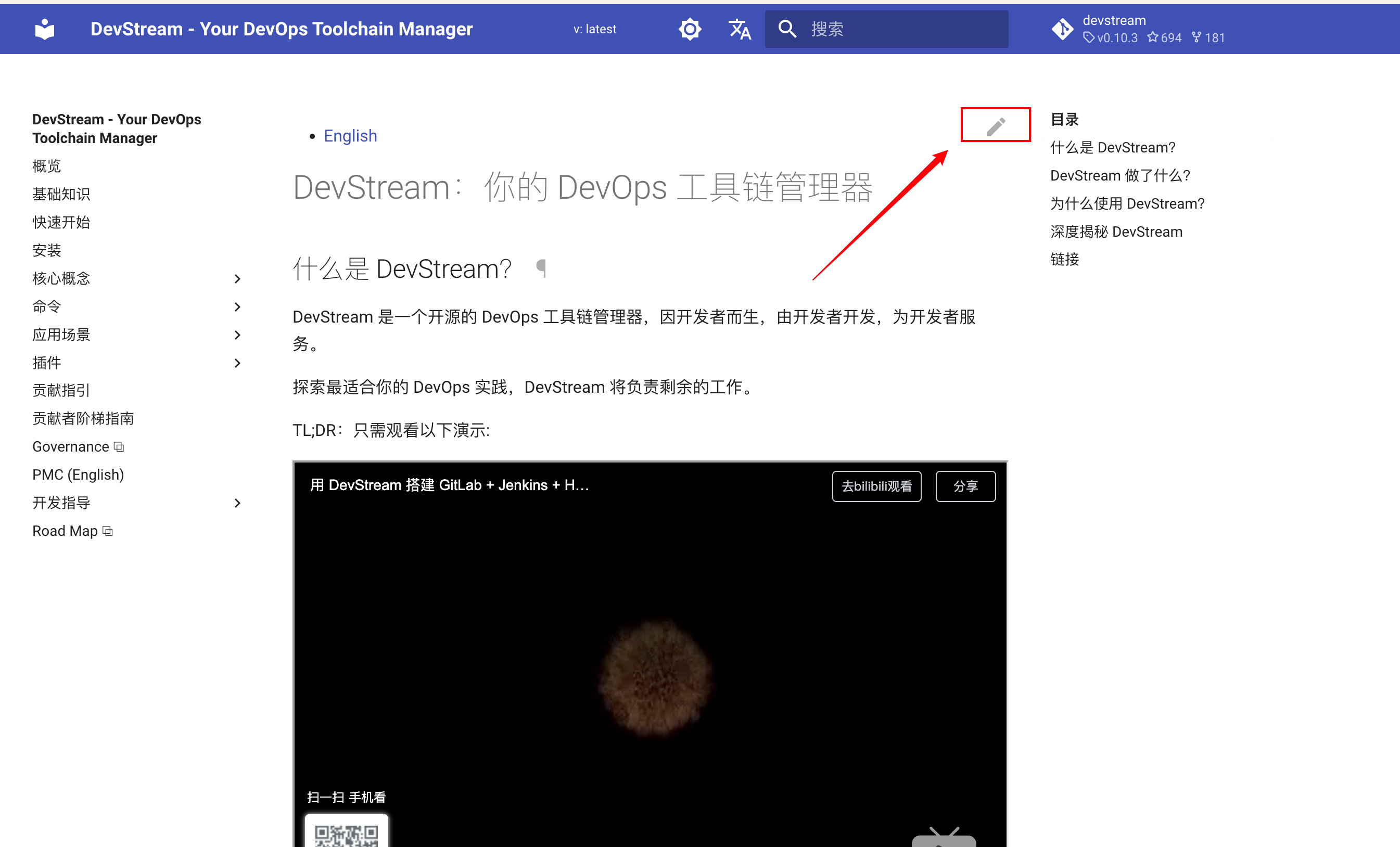Open the v: latest version selector
Screen dimensions: 1400x847
(x=594, y=29)
